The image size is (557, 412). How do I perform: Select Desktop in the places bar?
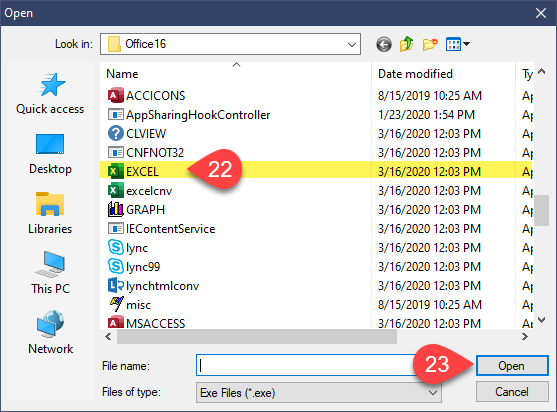point(50,154)
